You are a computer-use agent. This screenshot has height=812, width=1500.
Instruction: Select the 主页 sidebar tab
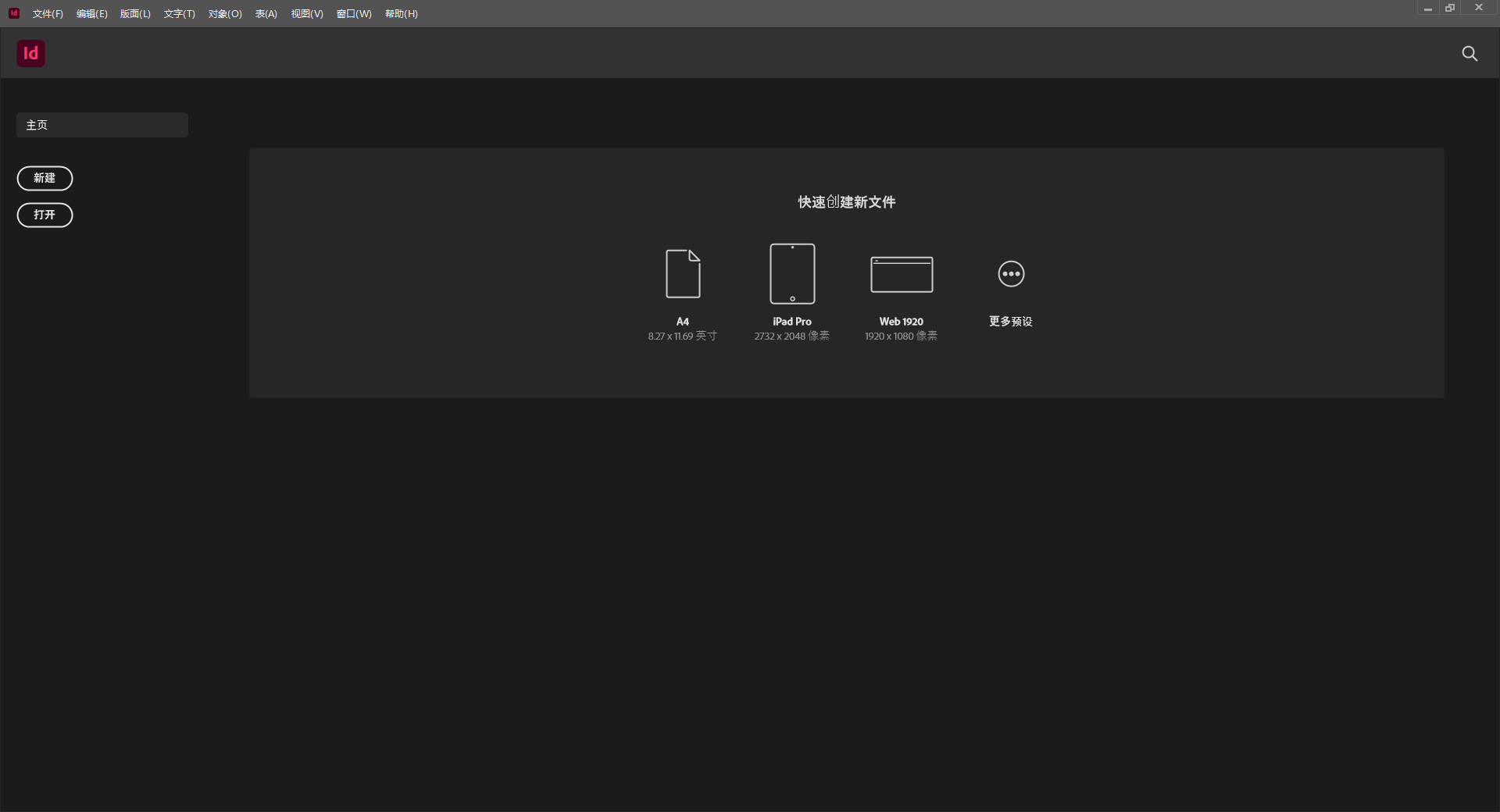point(102,125)
